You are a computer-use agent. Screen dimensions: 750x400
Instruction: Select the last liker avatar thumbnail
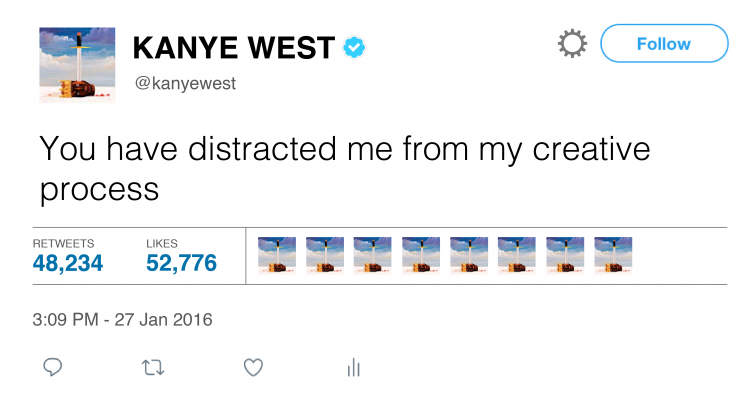[613, 256]
